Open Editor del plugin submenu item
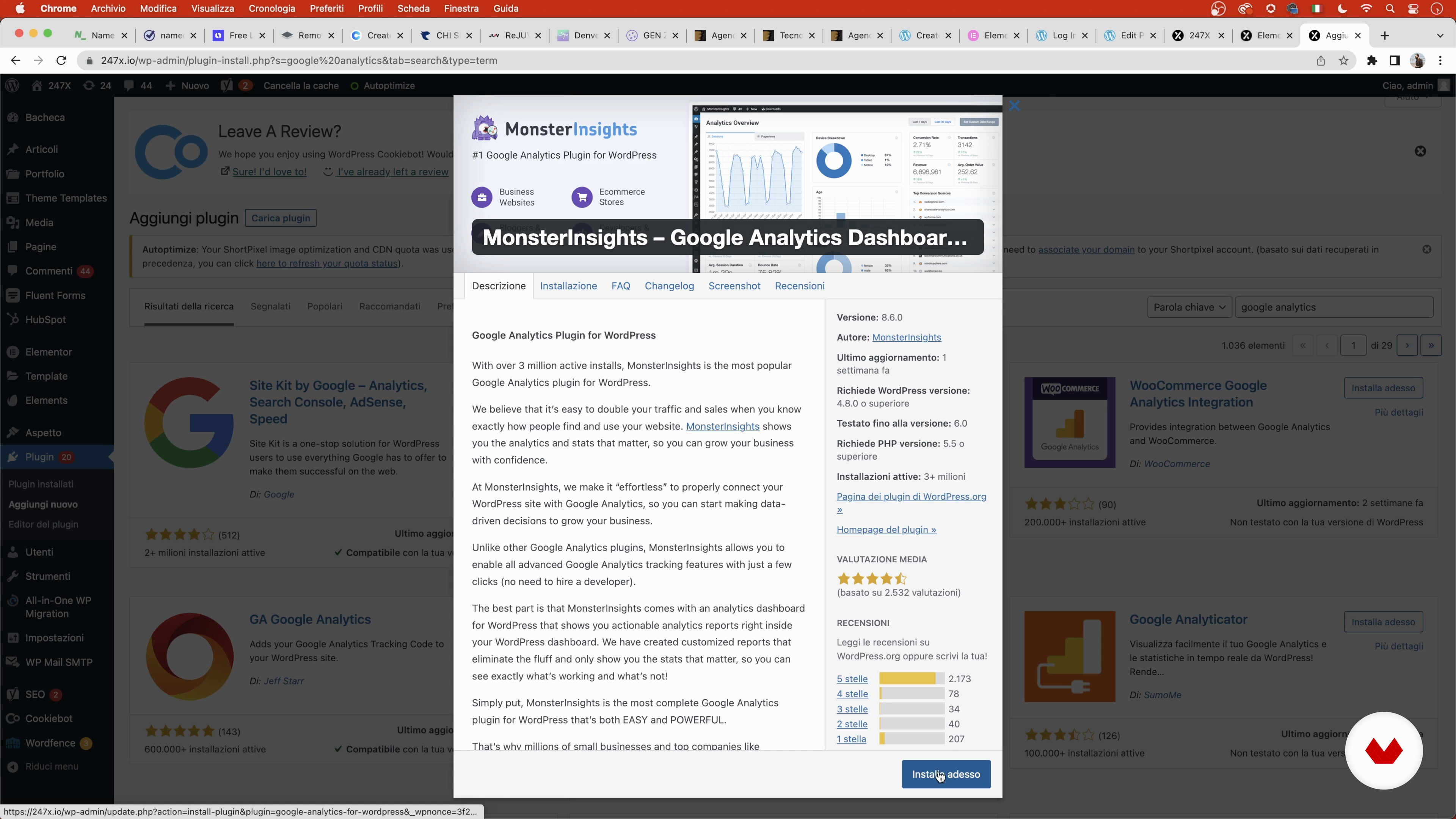 point(44,524)
